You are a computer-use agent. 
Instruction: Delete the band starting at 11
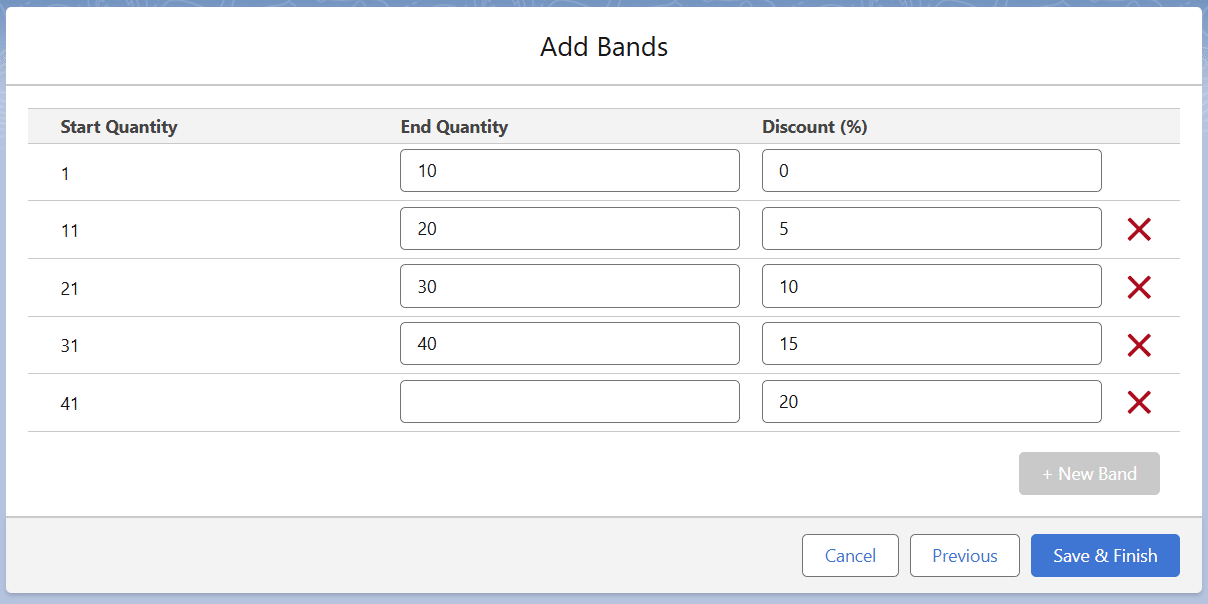[1139, 229]
